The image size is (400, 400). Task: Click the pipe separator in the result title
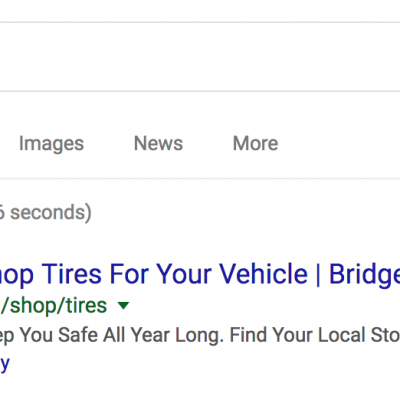pos(318,274)
